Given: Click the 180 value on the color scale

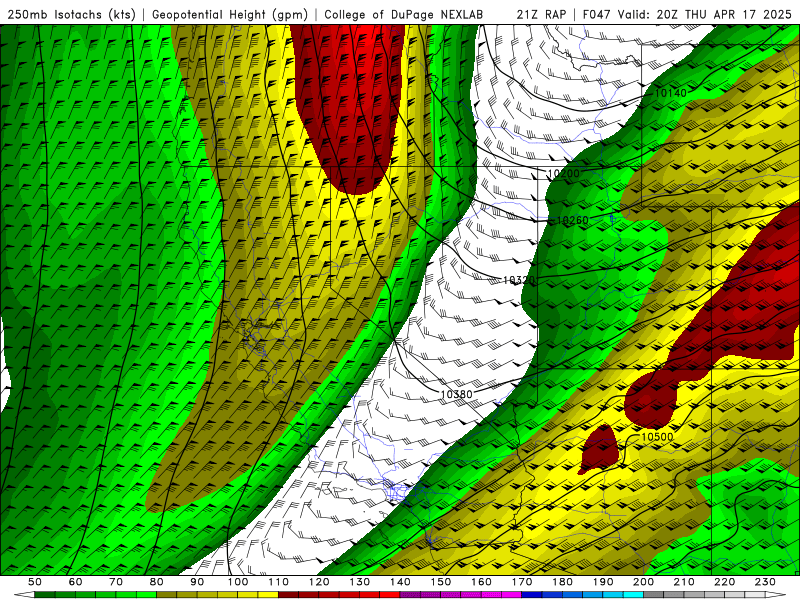Looking at the screenshot, I should tap(562, 582).
